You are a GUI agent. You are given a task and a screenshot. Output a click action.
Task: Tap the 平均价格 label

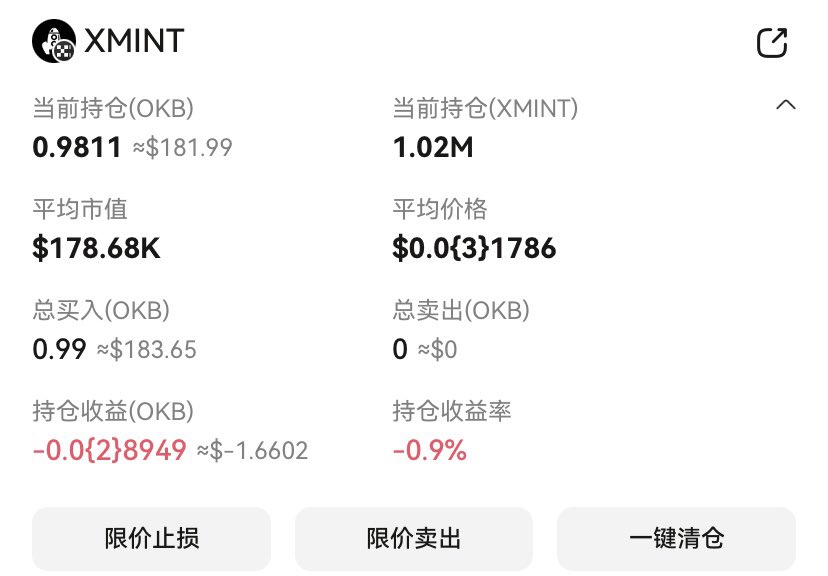[x=440, y=209]
